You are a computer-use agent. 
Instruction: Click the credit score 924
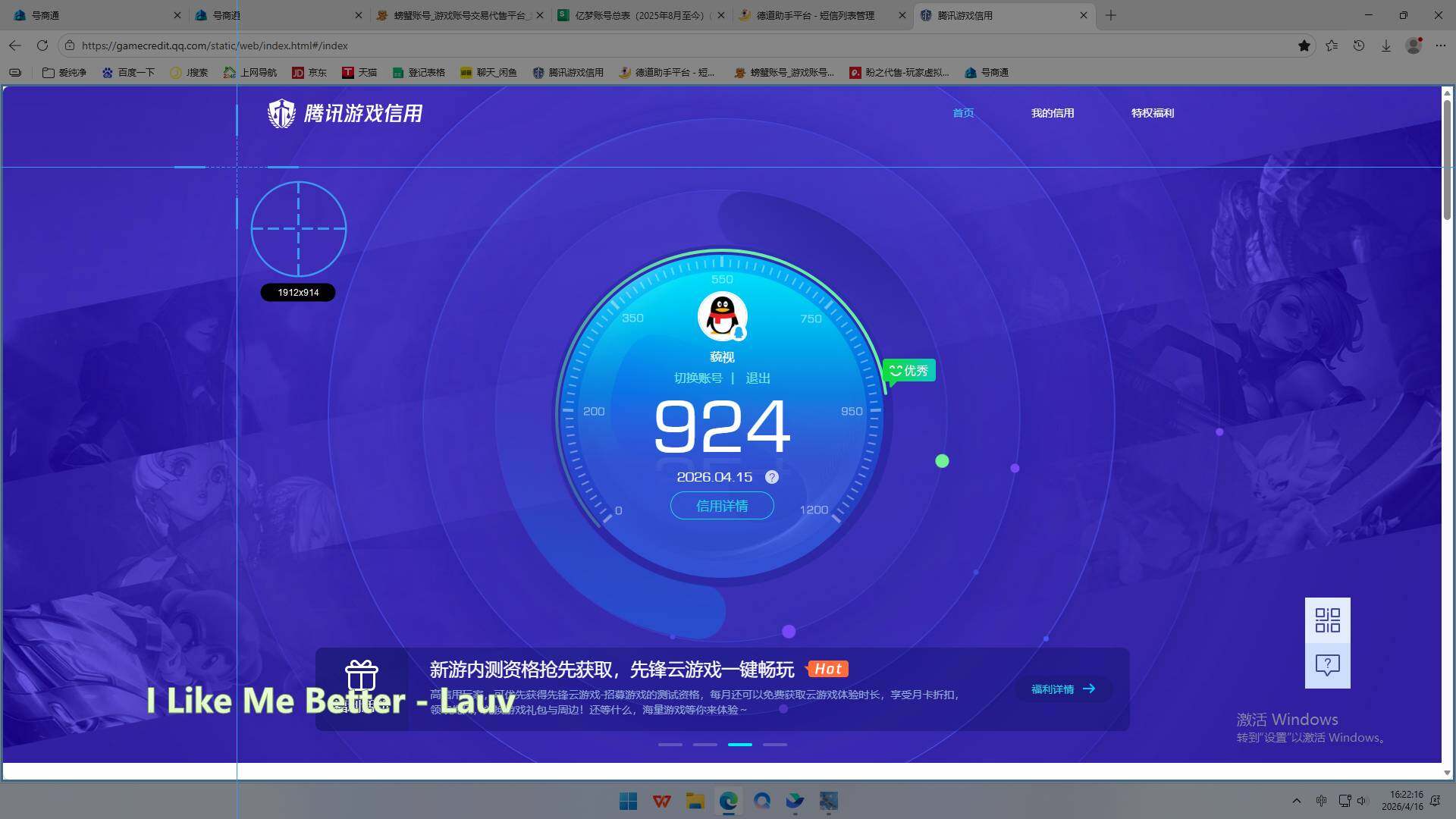tap(722, 426)
